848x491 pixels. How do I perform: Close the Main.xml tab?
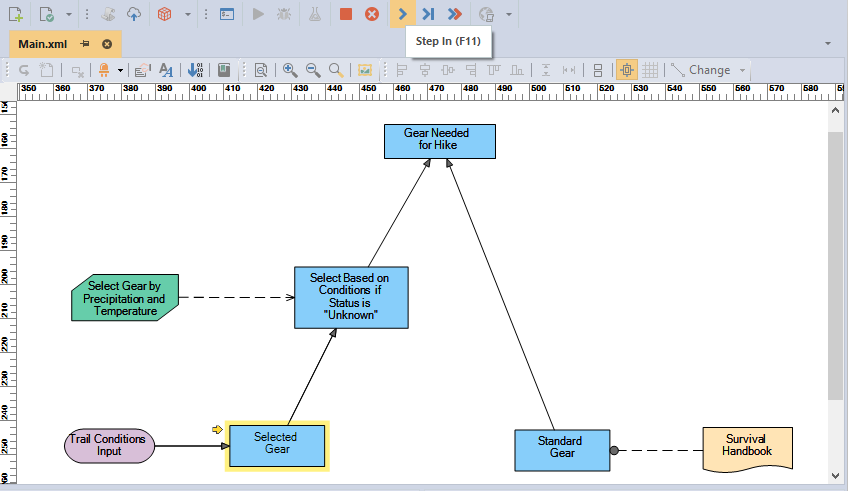(x=107, y=44)
